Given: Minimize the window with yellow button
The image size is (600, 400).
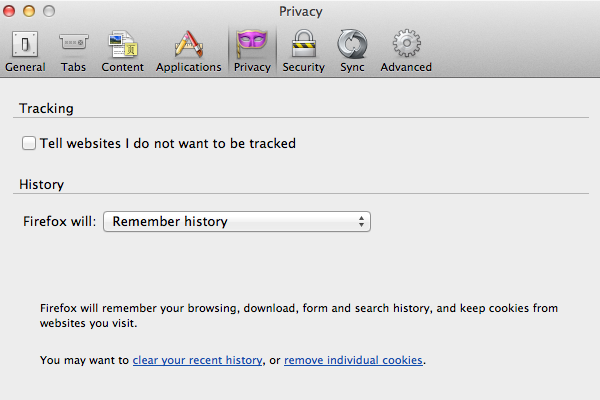Looking at the screenshot, I should [x=29, y=11].
